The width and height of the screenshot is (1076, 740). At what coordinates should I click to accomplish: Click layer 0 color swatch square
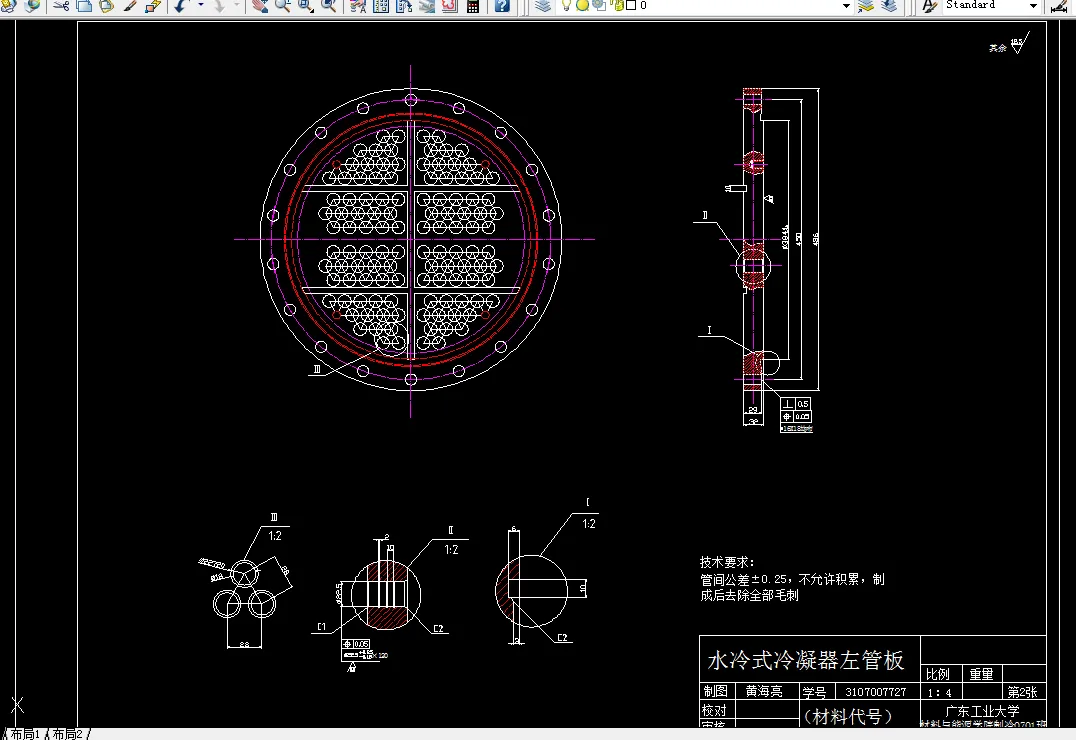click(x=631, y=5)
